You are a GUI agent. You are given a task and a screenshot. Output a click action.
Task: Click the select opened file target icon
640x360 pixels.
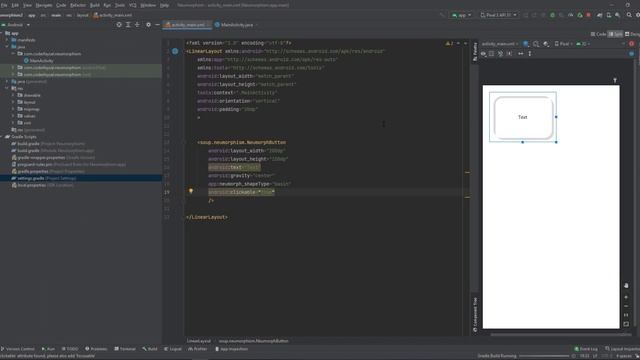point(119,25)
